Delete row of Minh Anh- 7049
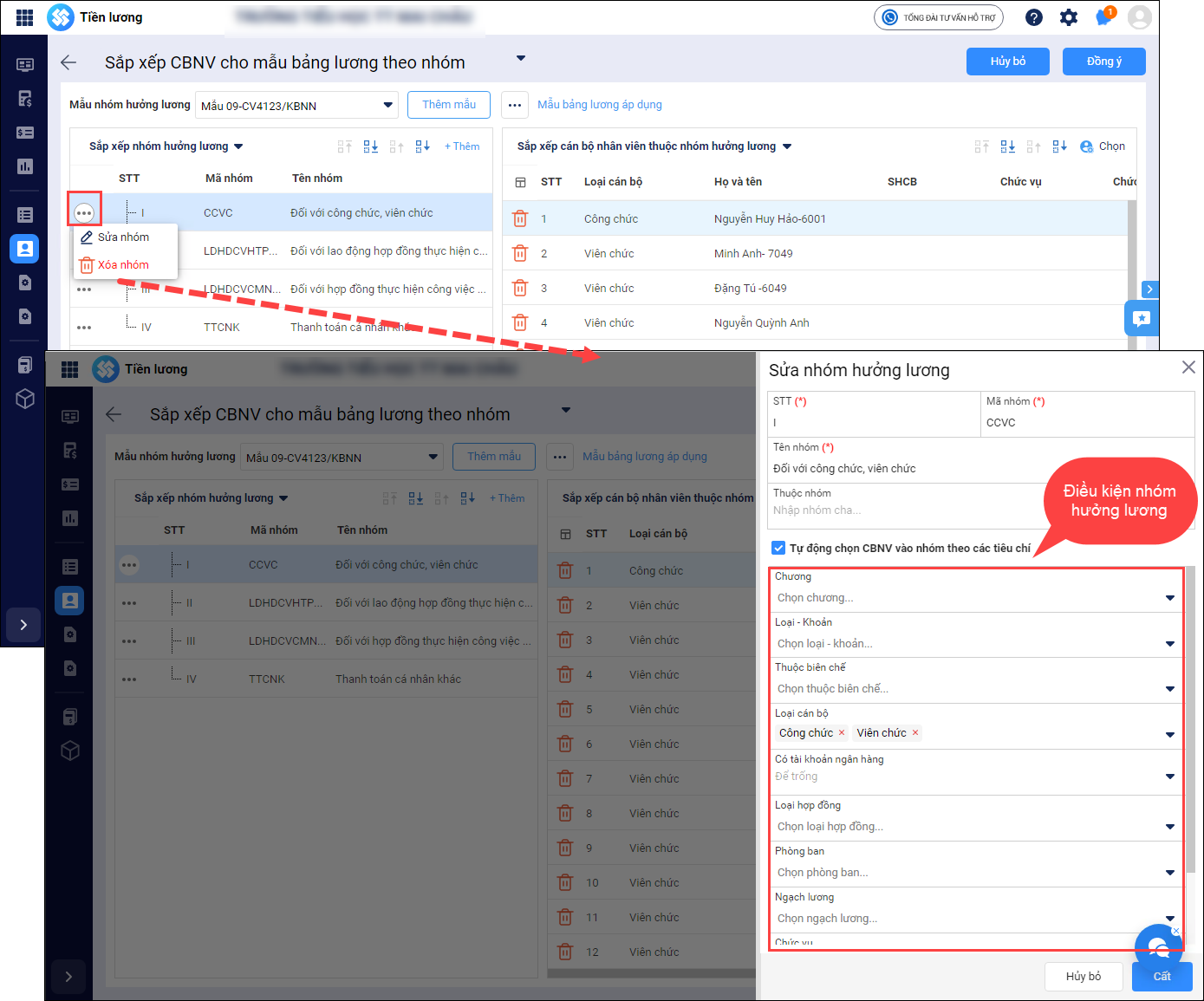The width and height of the screenshot is (1204, 1001). coord(520,253)
